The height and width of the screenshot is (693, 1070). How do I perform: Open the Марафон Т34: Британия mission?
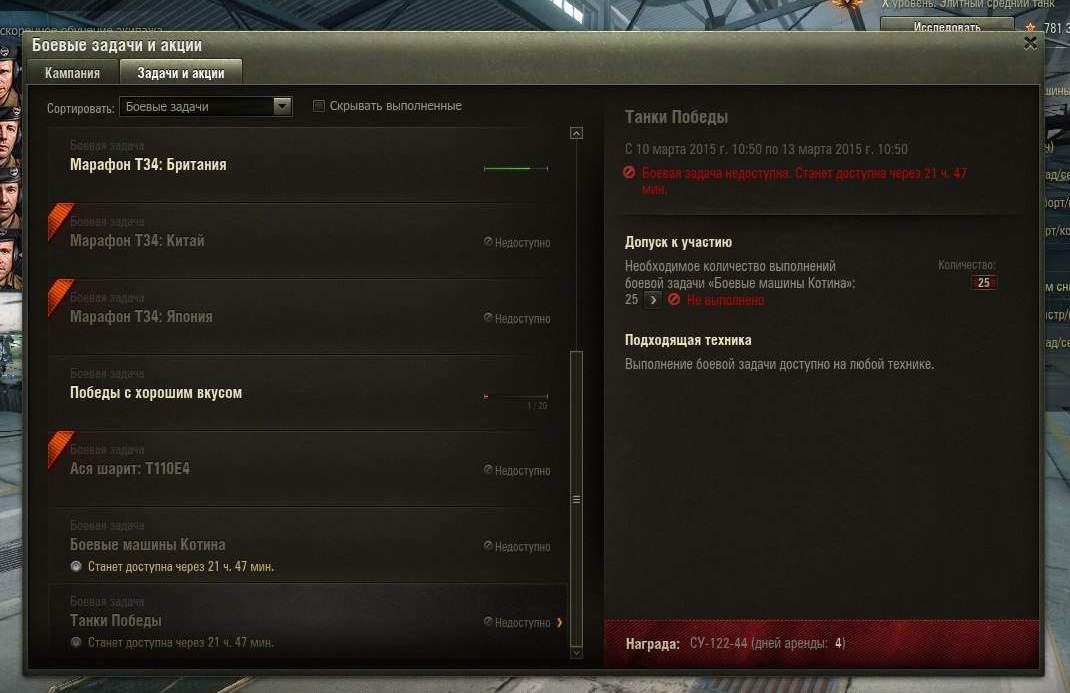[x=308, y=164]
